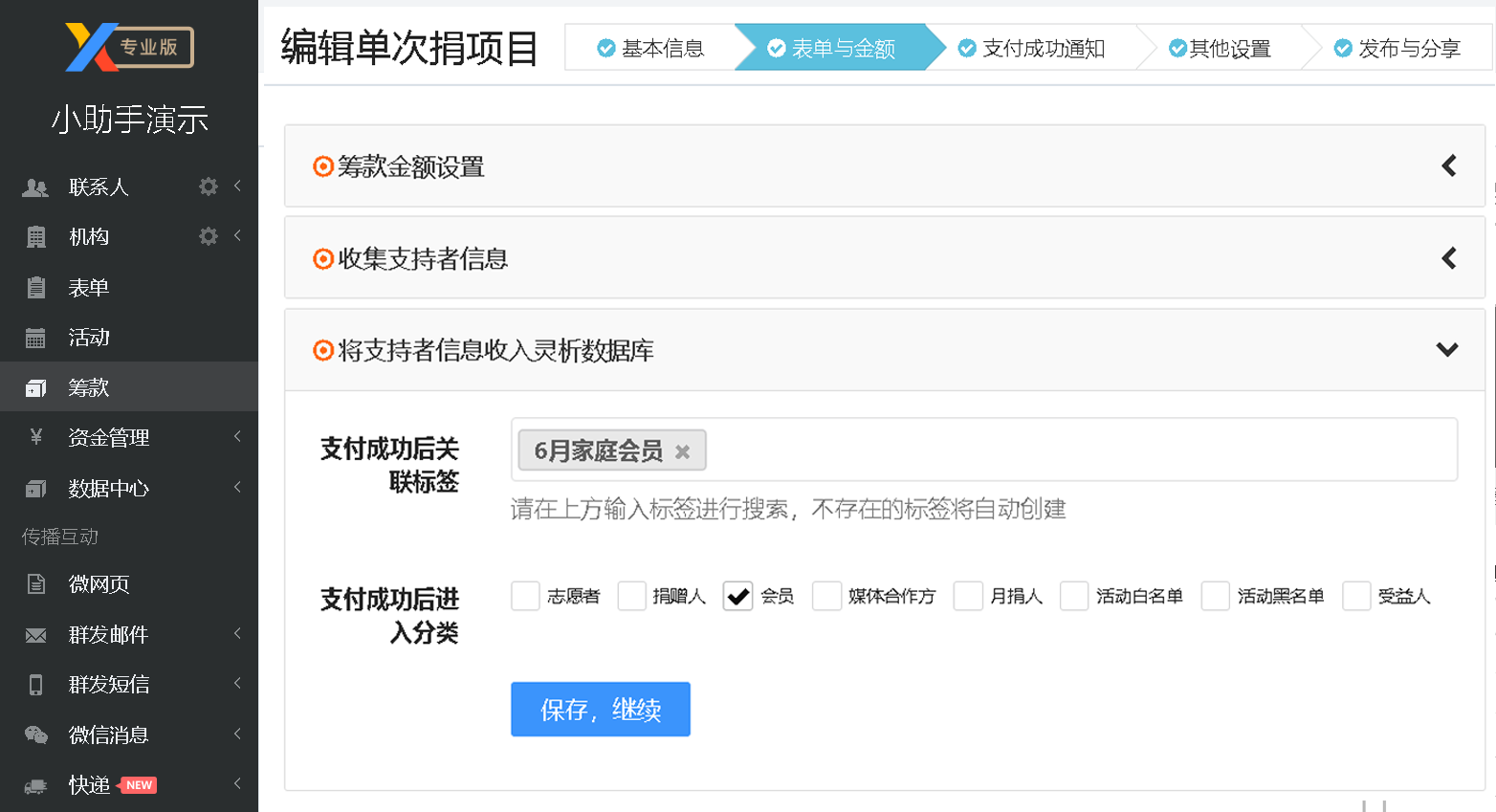Click the 机构 building icon
The height and width of the screenshot is (812, 1496).
(x=36, y=237)
